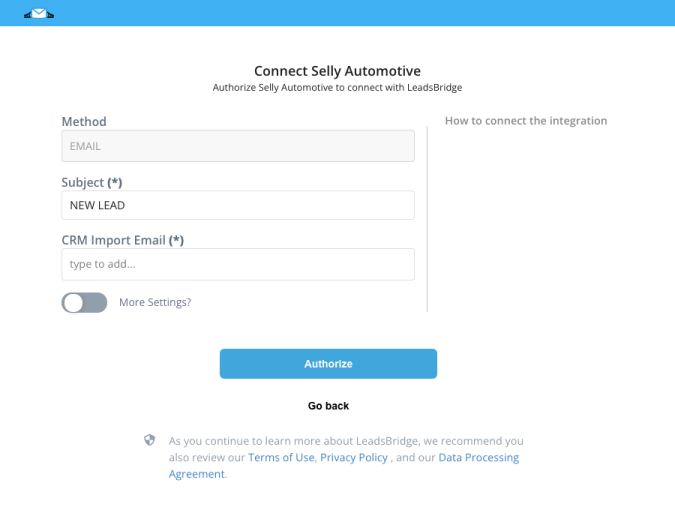Open the Terms of Use link
The image size is (675, 525).
pos(281,457)
